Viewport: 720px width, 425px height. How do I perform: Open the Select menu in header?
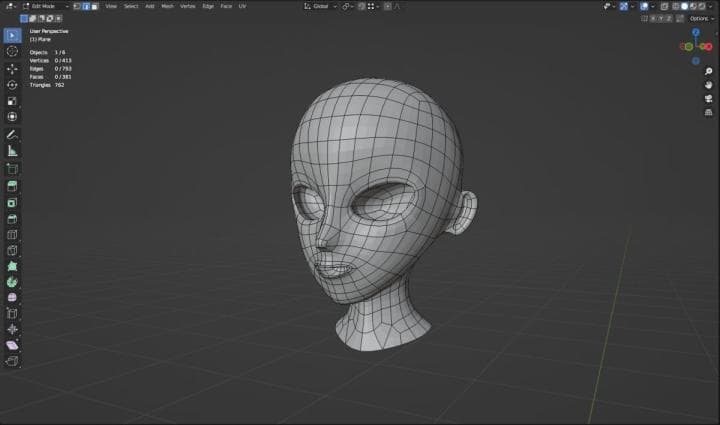[x=130, y=6]
